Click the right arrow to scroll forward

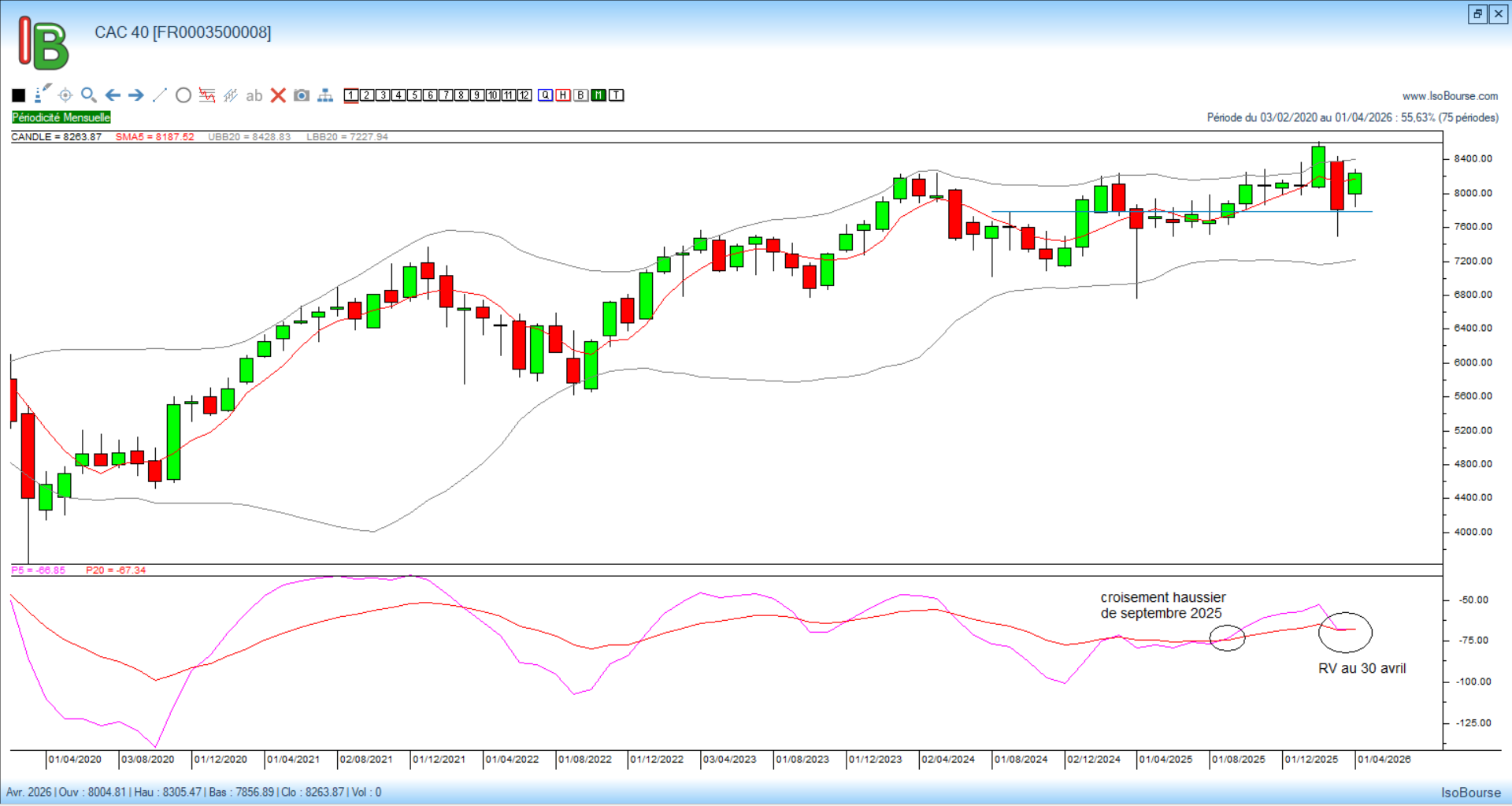coord(136,95)
